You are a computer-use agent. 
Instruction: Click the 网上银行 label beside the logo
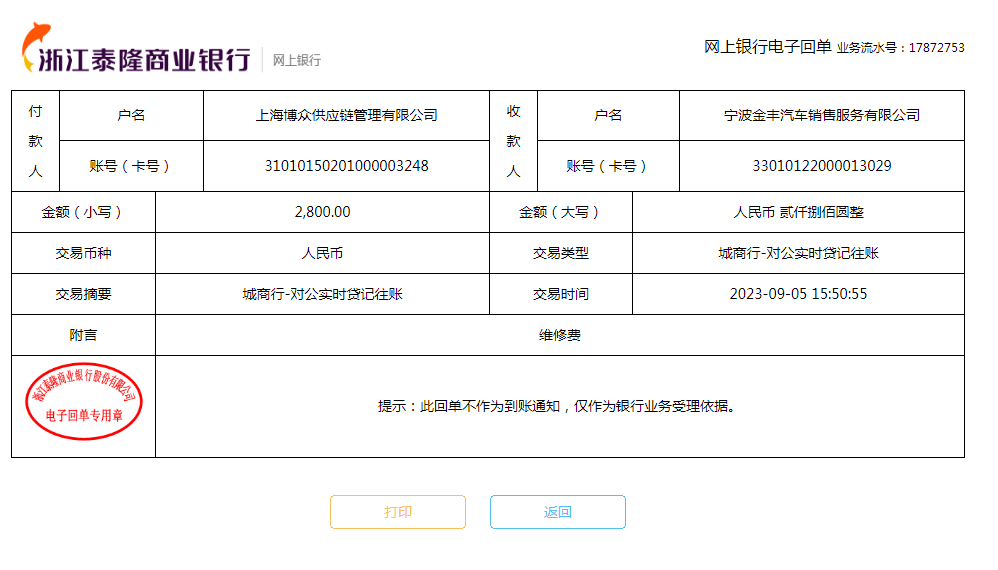coord(297,60)
